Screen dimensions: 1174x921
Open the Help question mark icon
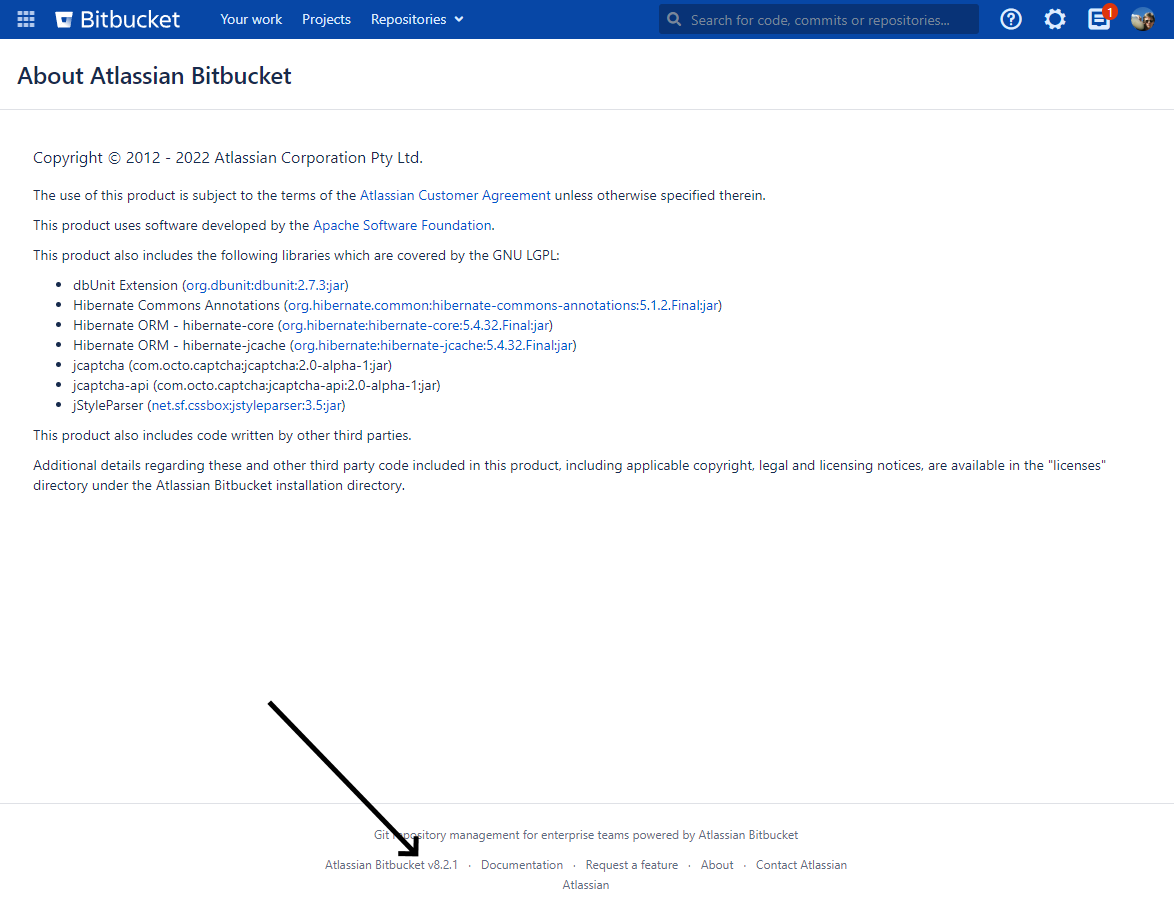pos(1011,19)
